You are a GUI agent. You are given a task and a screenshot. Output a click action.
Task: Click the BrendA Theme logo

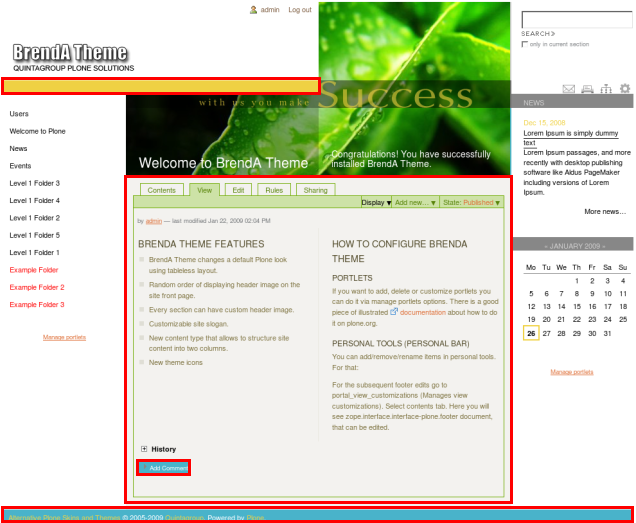coord(70,53)
